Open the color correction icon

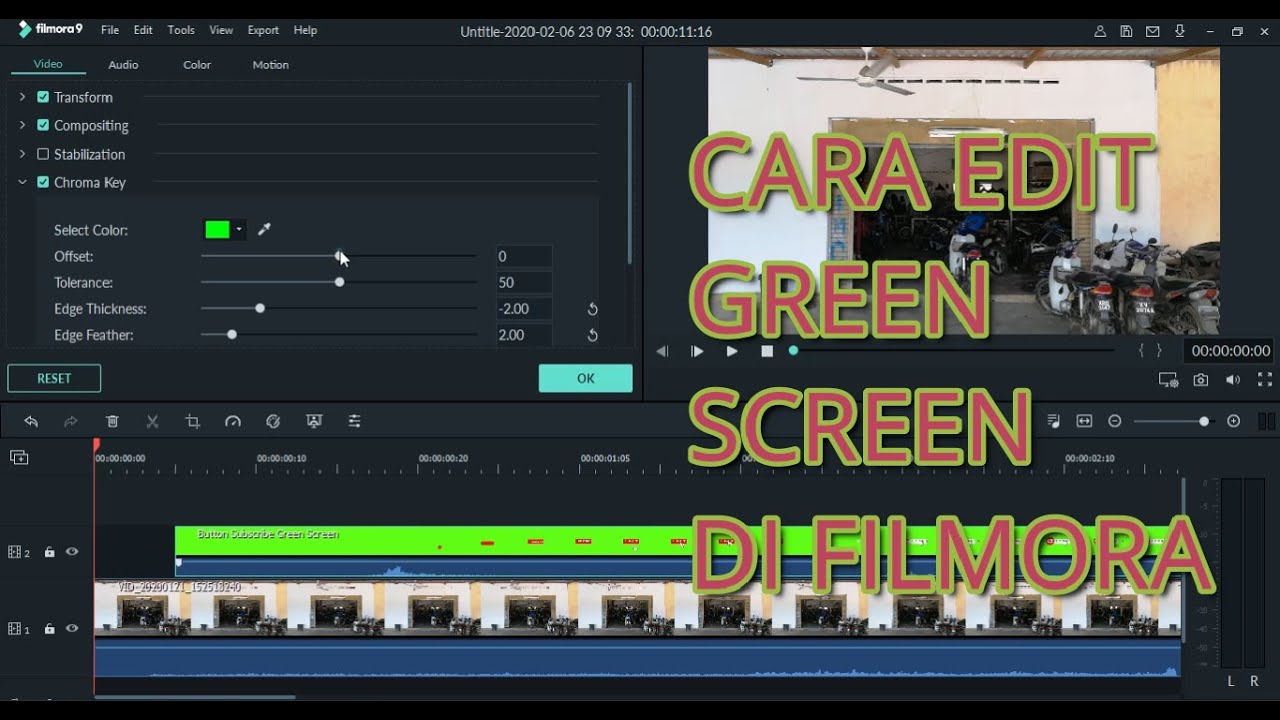click(273, 422)
